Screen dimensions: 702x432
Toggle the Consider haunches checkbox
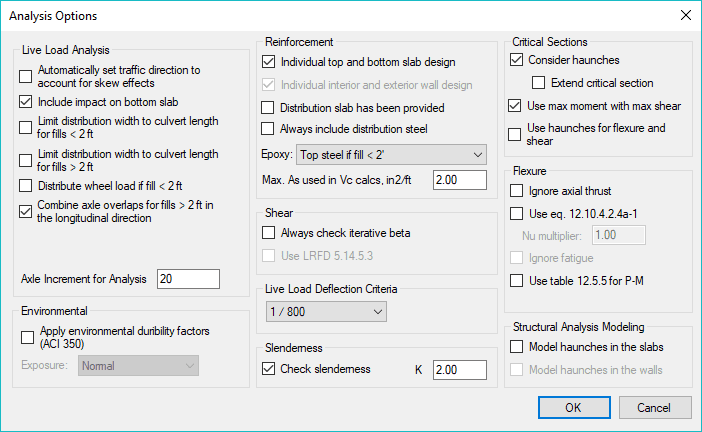pos(515,61)
